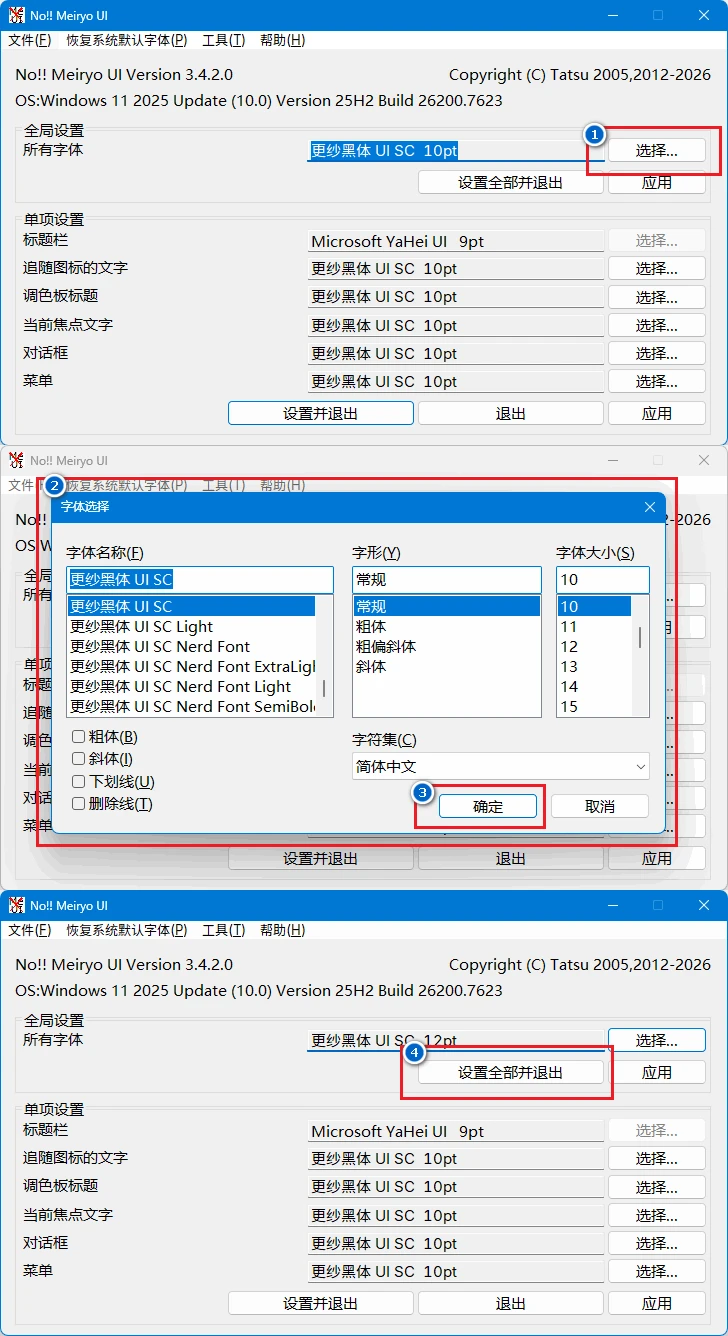Image resolution: width=728 pixels, height=1336 pixels.
Task: Click the 字体名称 input in font dialog
Action: 200,580
